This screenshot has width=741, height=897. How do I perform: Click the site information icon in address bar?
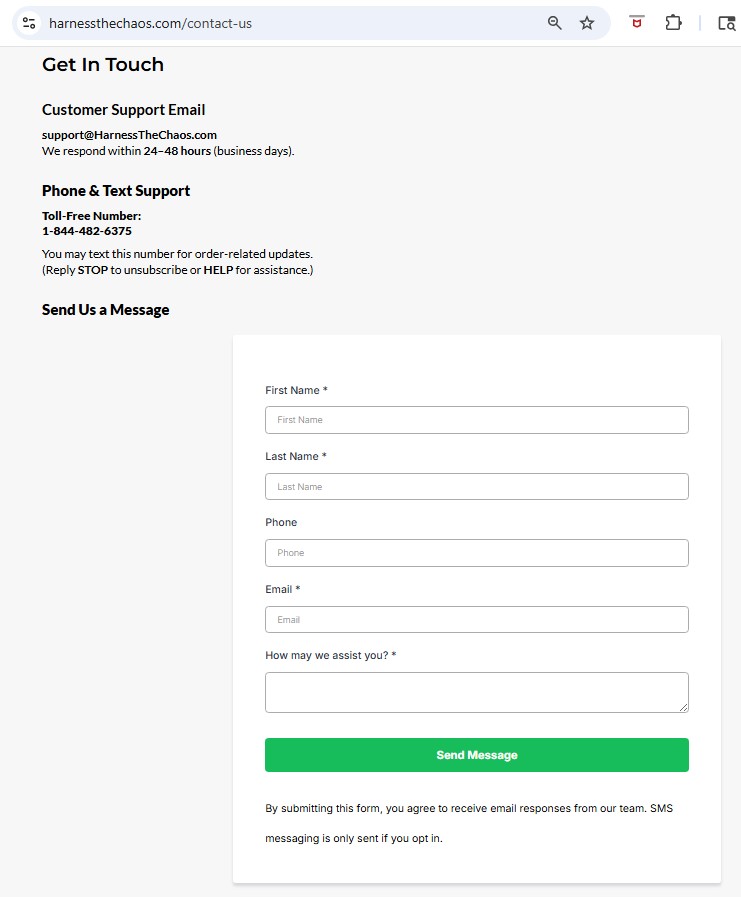(29, 23)
